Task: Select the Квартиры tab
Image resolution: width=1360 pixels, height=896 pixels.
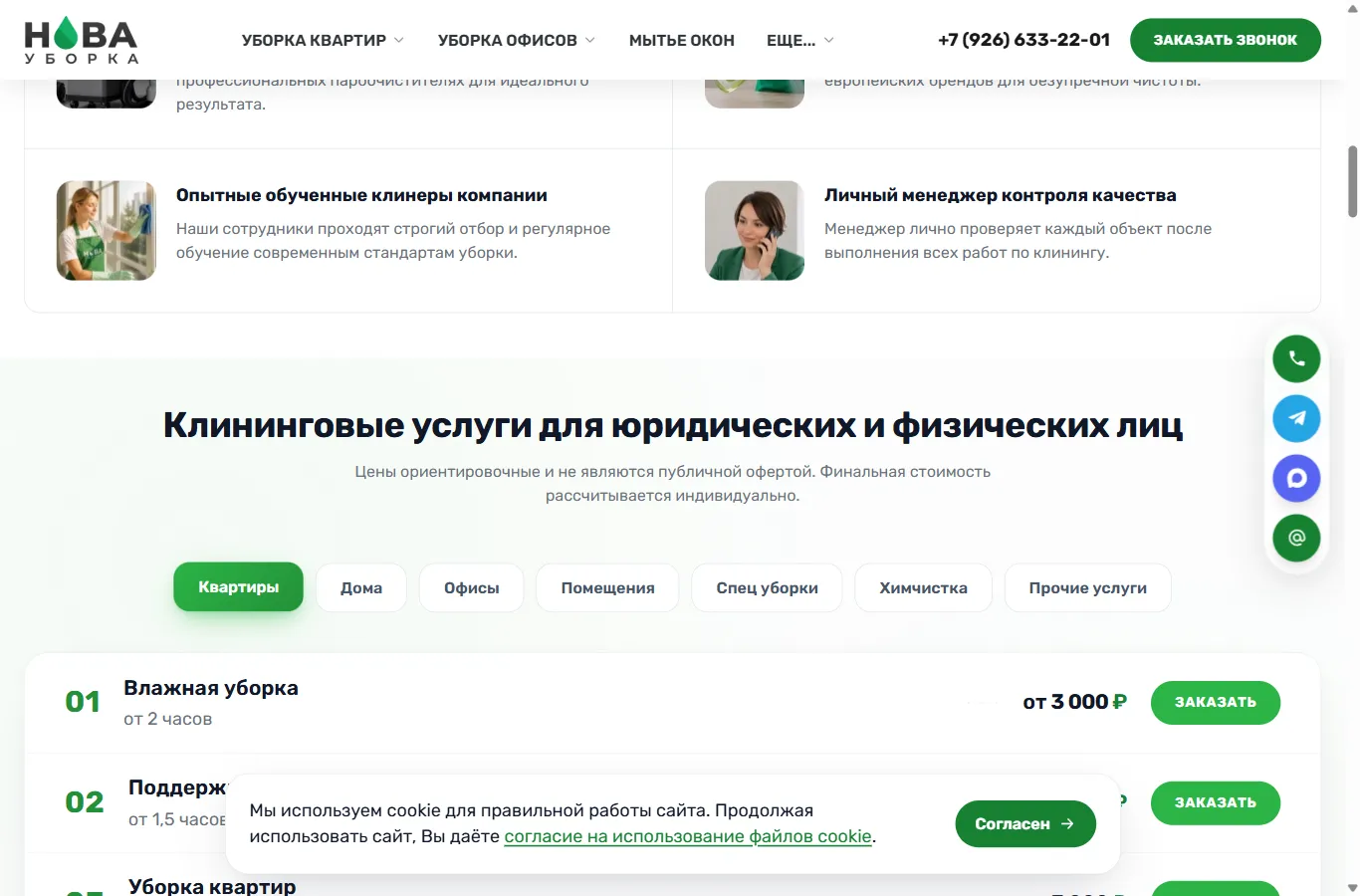Action: tap(238, 587)
